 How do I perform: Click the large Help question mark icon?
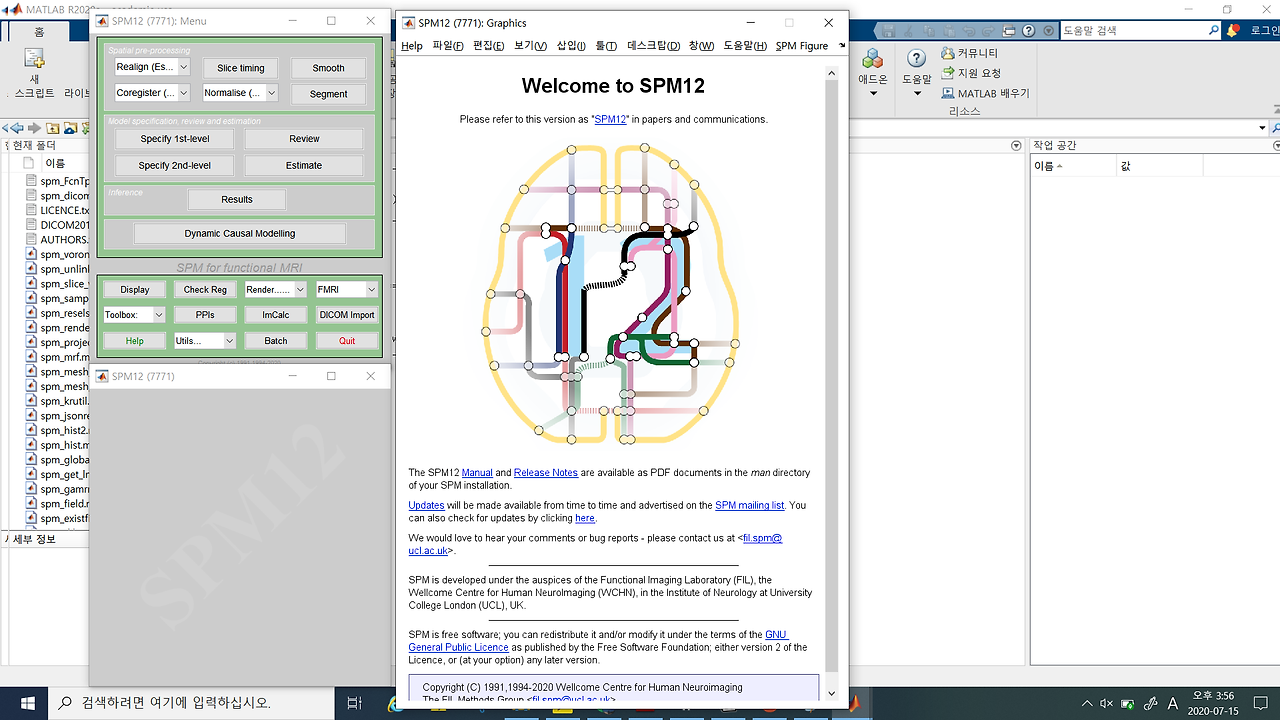tap(916, 59)
